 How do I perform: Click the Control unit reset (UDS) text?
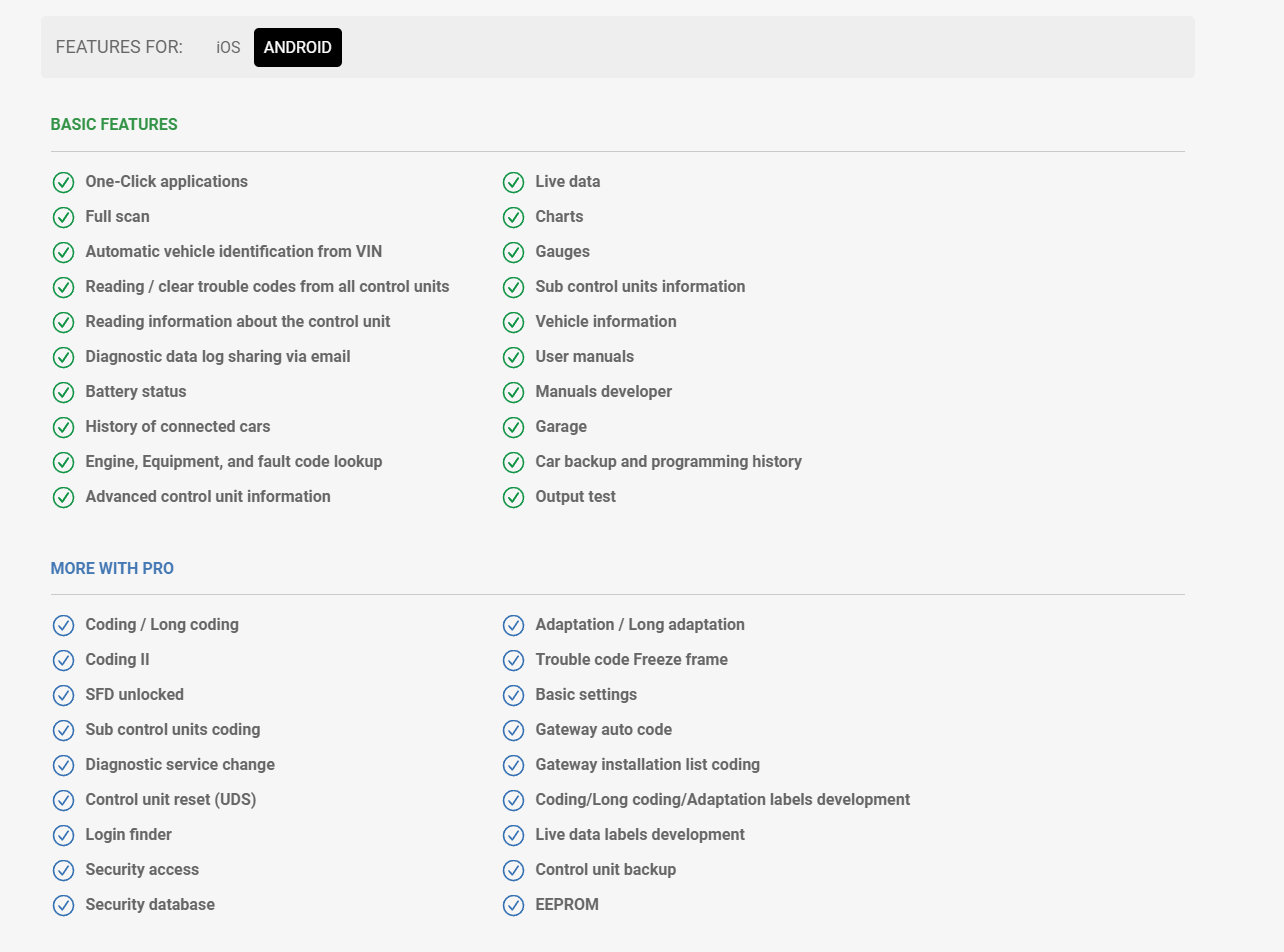[171, 800]
